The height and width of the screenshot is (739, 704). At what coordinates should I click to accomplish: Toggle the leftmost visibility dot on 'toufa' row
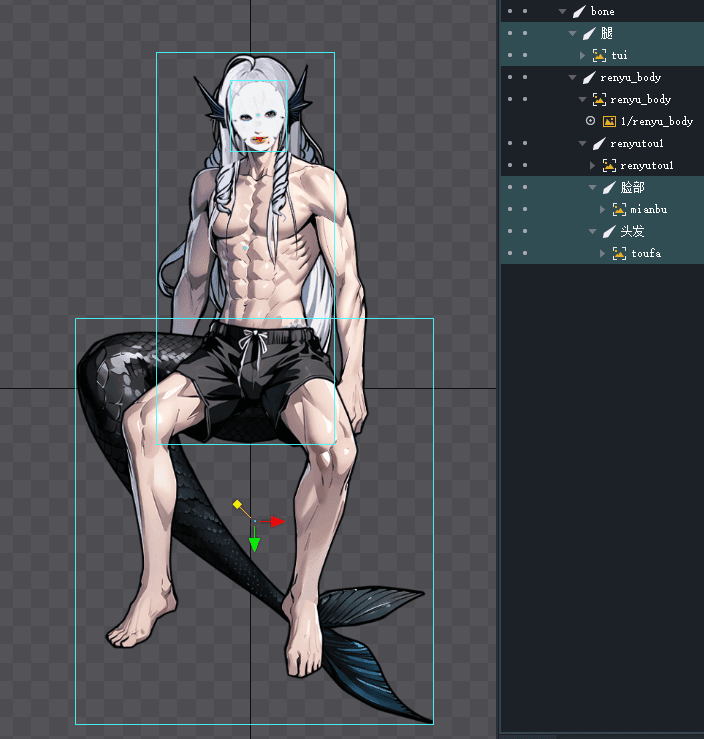click(509, 253)
